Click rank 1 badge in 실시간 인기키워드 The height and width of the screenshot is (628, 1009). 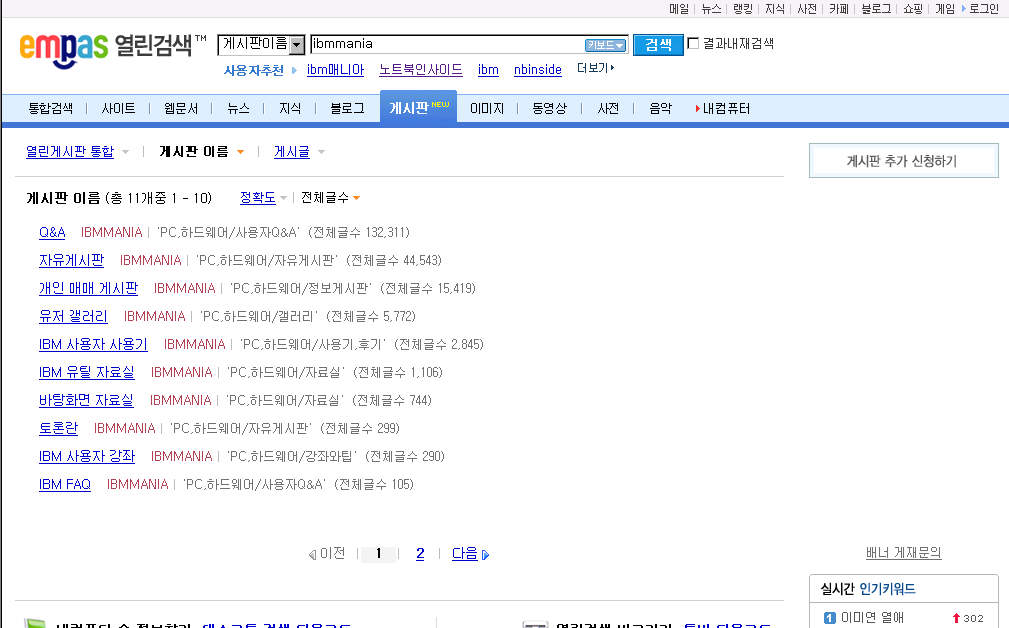(x=829, y=618)
